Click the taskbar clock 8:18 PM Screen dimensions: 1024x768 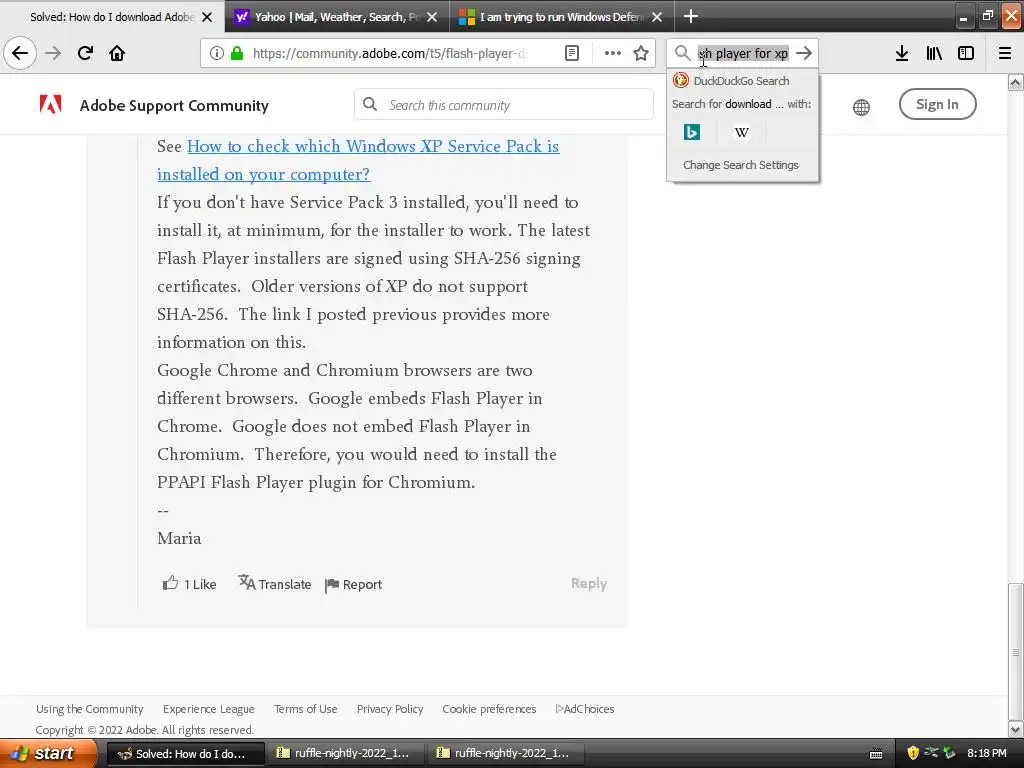click(x=987, y=753)
